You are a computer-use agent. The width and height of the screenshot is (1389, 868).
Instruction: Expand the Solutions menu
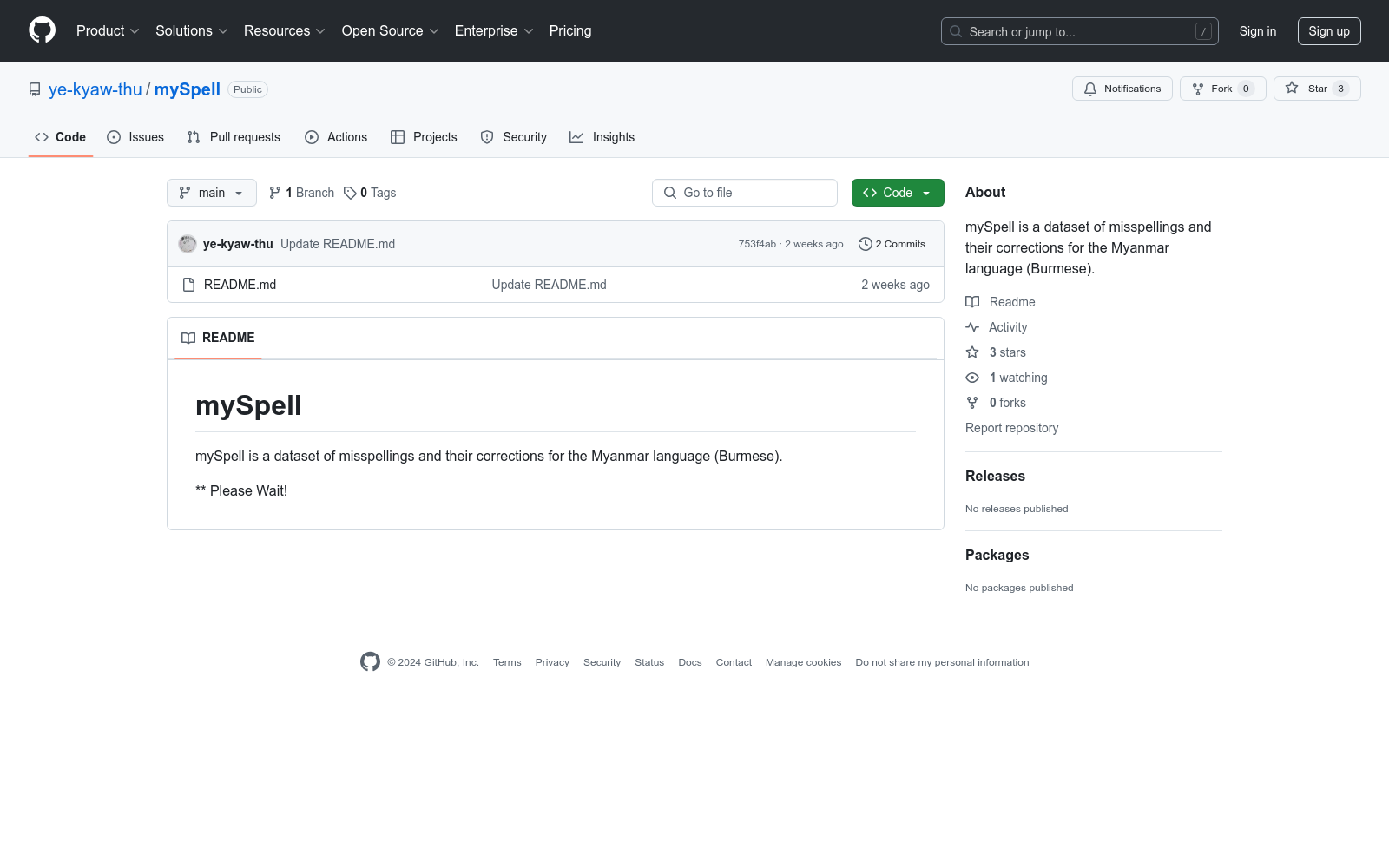(x=191, y=30)
